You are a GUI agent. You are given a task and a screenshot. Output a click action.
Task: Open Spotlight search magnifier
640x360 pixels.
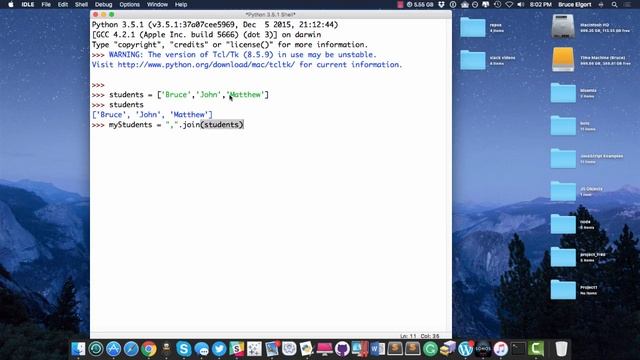click(614, 4)
